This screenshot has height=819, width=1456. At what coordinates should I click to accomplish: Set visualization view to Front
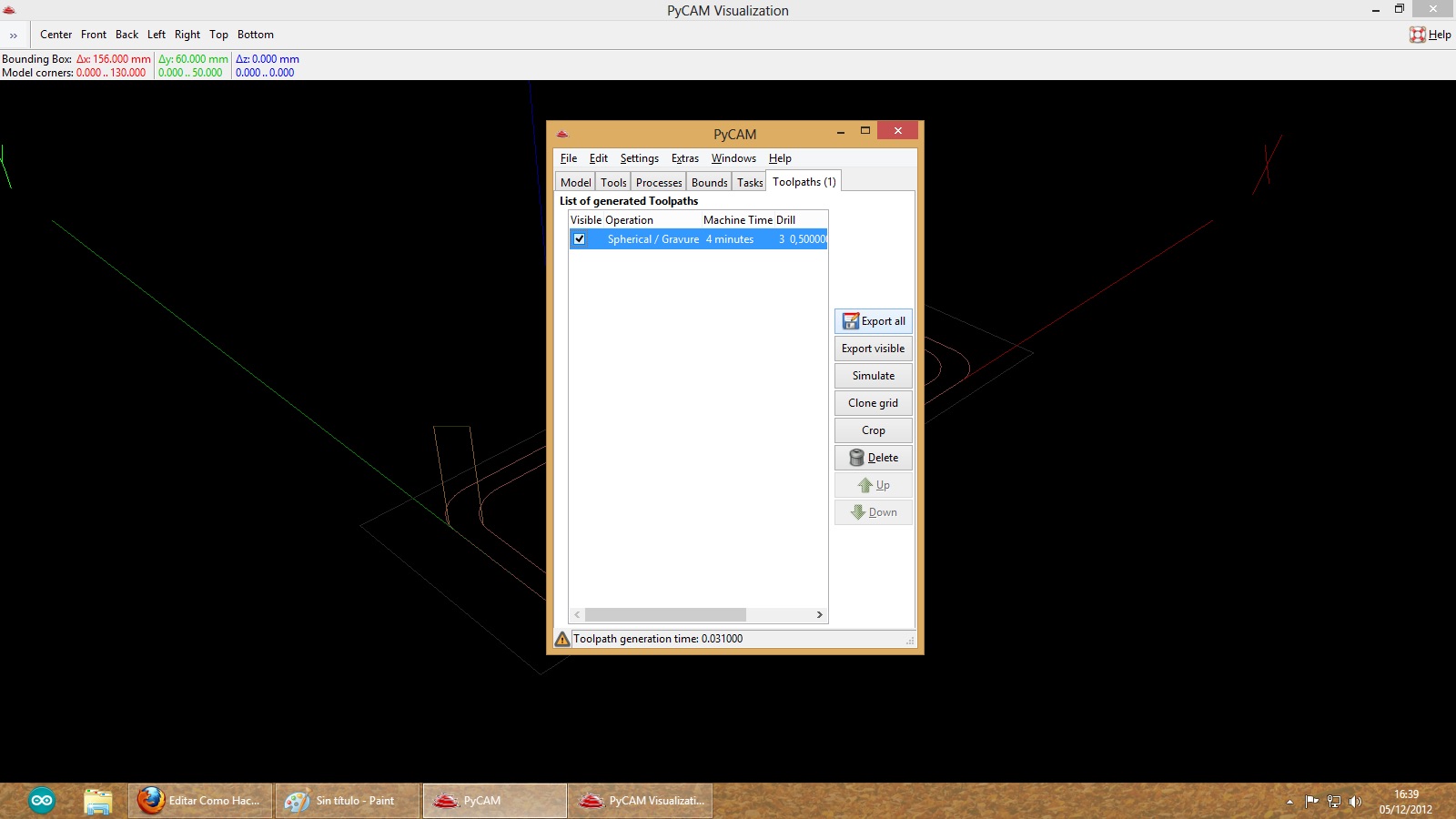tap(94, 35)
